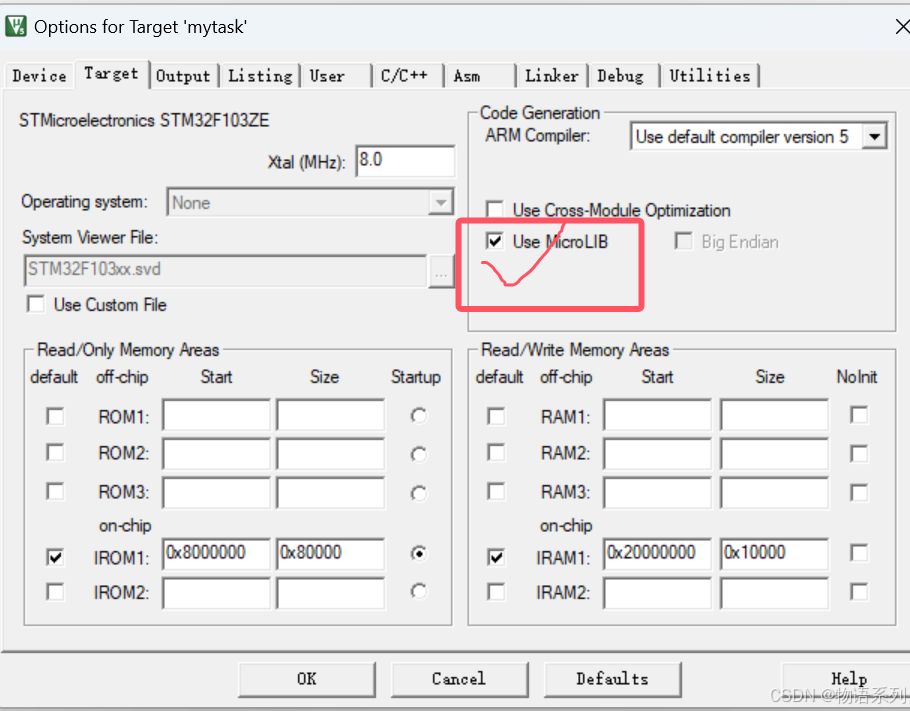Viewport: 910px width, 711px height.
Task: Select the ROM1 Startup radio button
Action: (x=418, y=416)
